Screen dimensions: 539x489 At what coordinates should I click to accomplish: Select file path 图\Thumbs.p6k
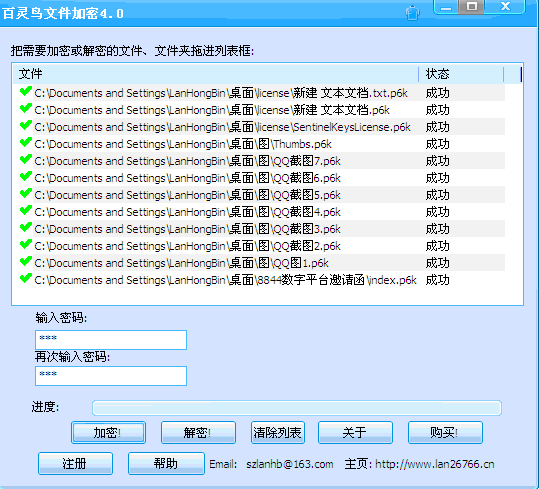click(183, 144)
